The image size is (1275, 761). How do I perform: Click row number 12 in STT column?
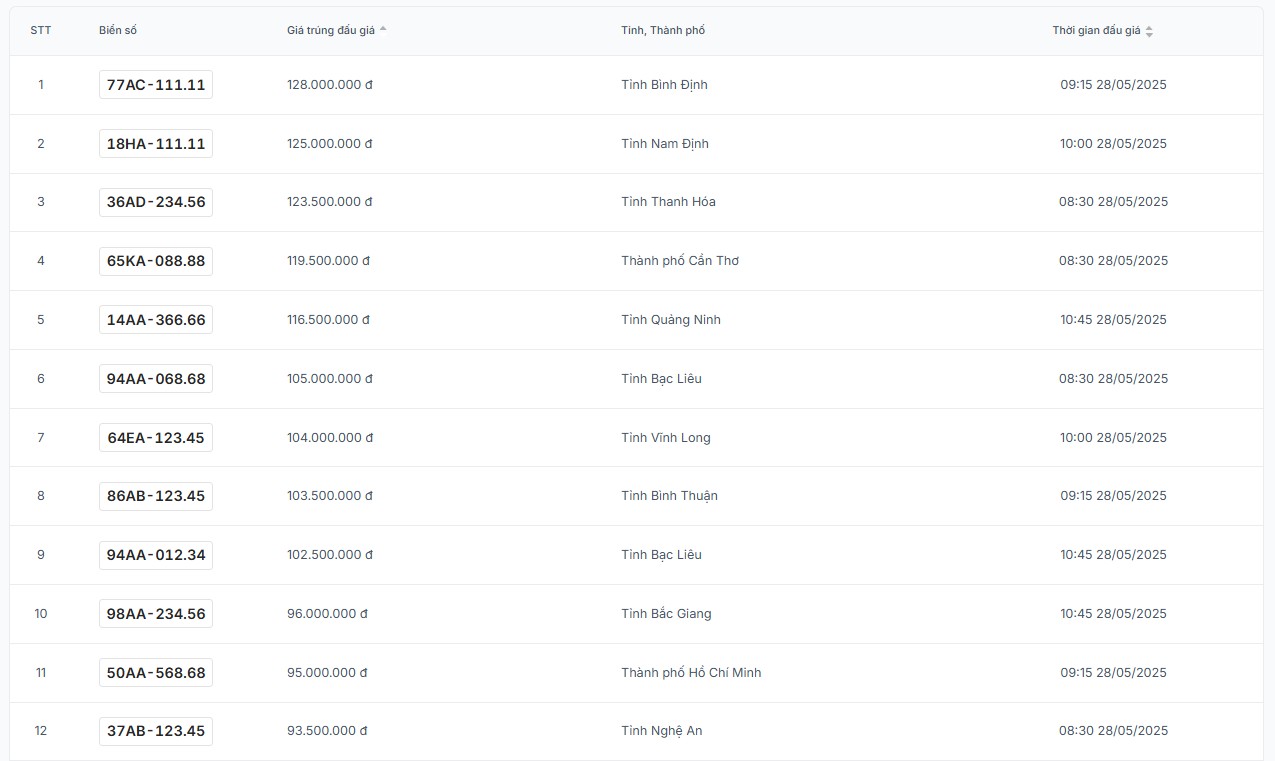[x=41, y=731]
